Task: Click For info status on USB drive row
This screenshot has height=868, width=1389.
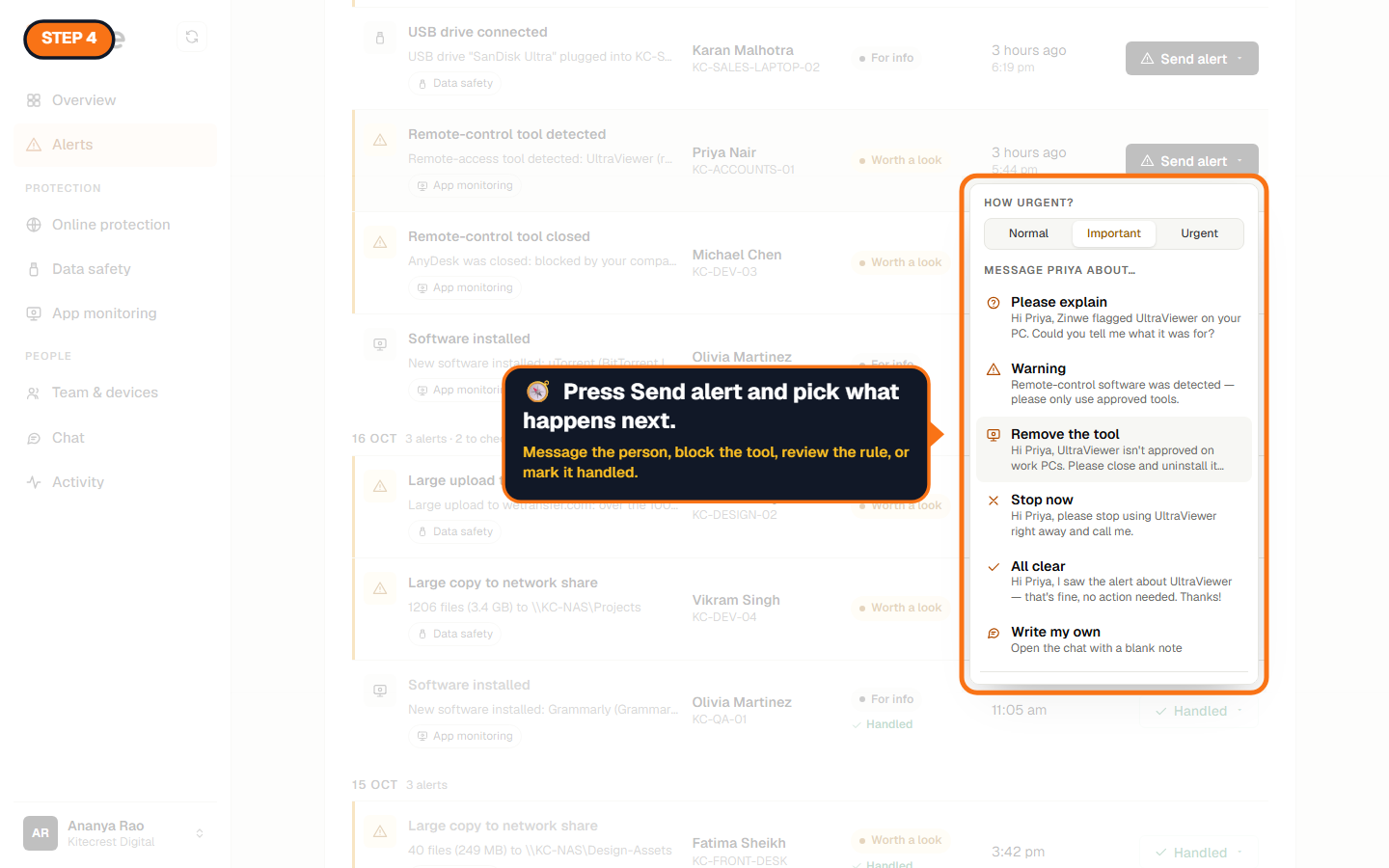Action: pos(886,58)
